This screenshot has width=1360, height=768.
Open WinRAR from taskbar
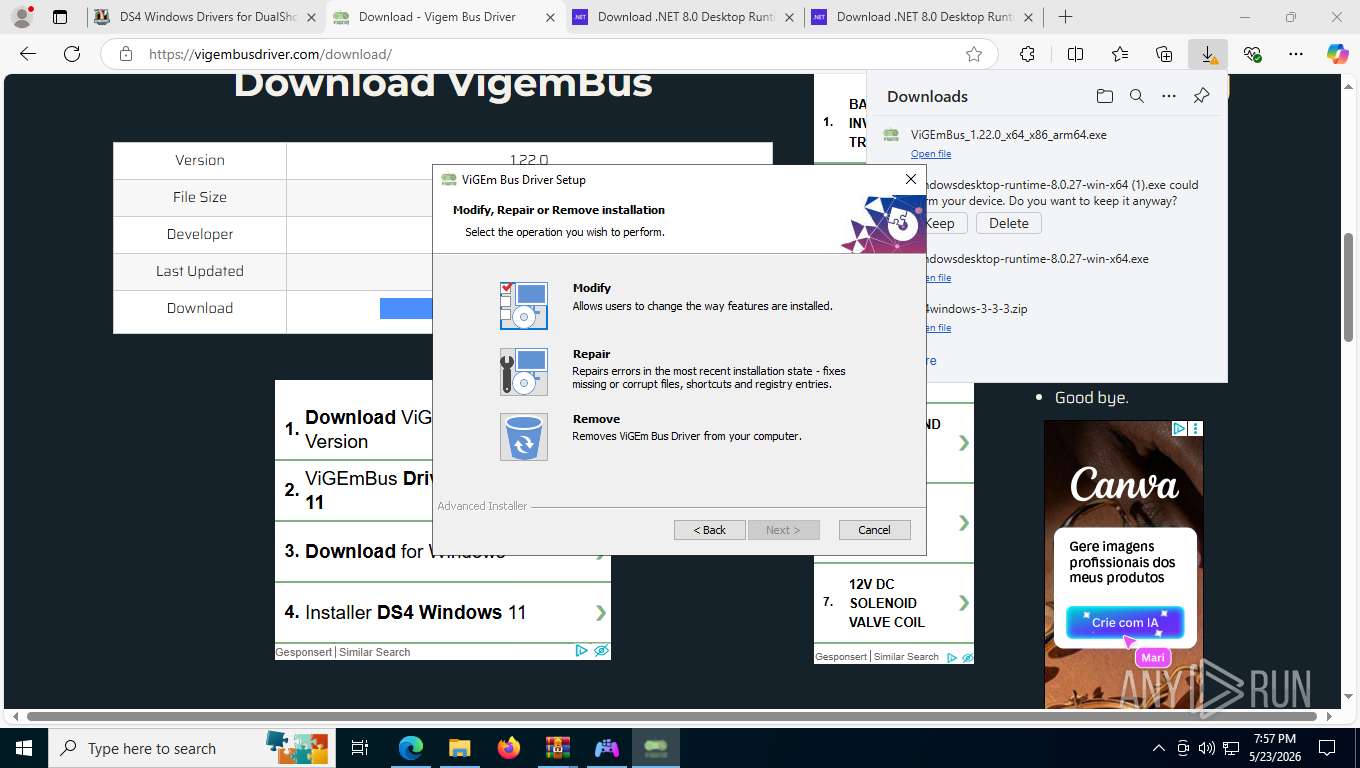pyautogui.click(x=557, y=748)
